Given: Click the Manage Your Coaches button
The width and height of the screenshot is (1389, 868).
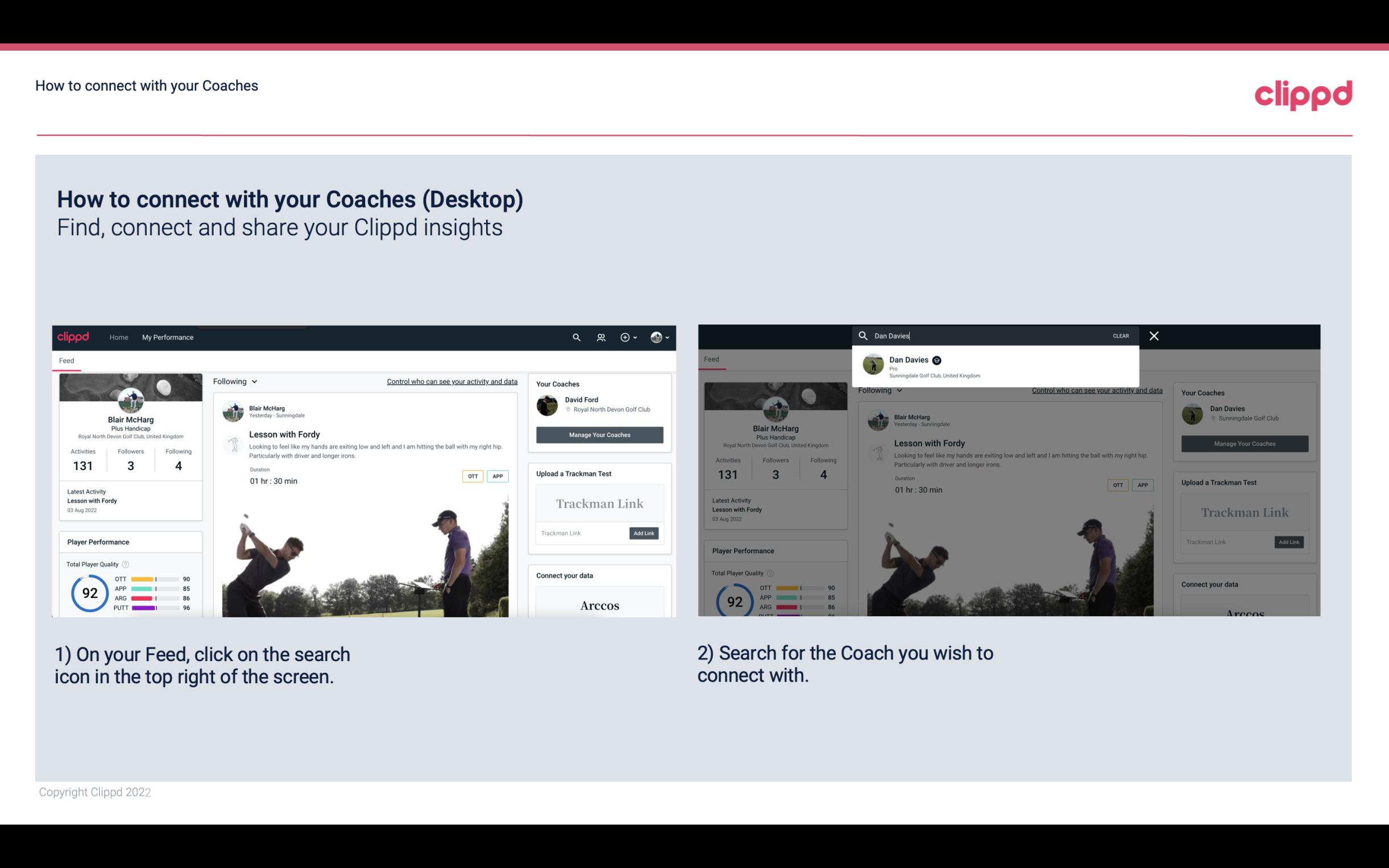Looking at the screenshot, I should click(x=599, y=433).
